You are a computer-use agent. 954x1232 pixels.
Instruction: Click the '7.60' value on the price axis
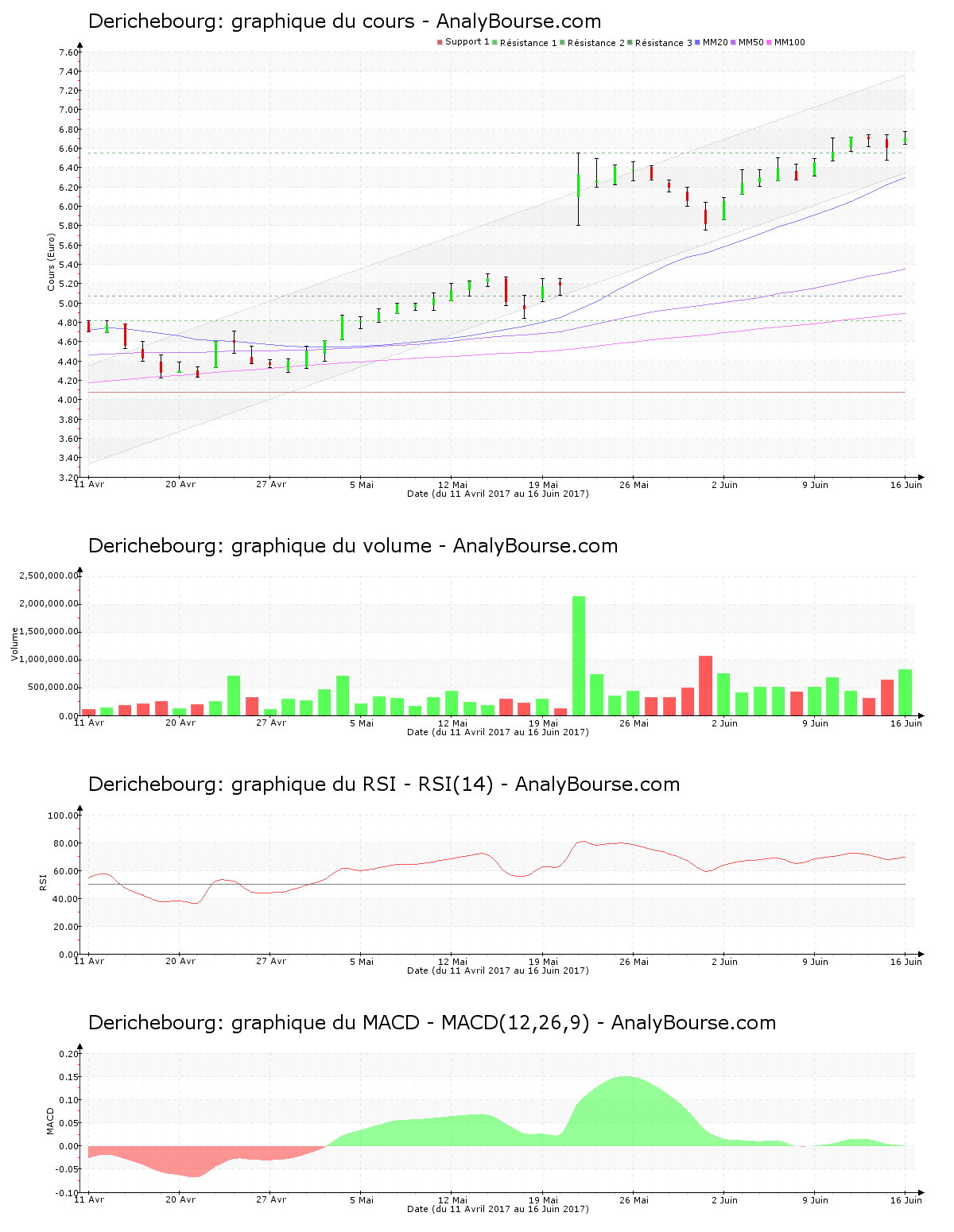(x=68, y=52)
